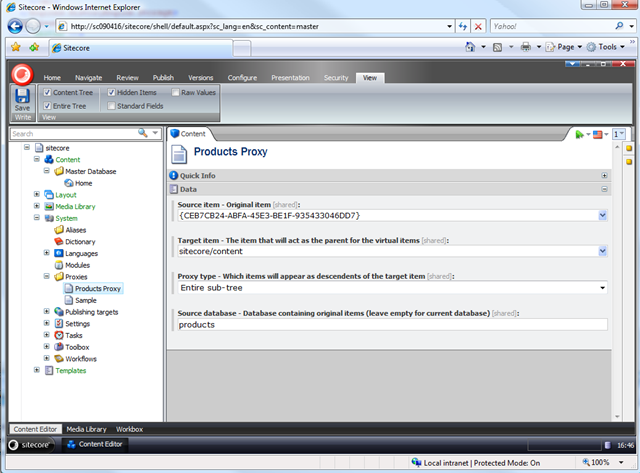This screenshot has height=473, width=640.
Task: Click the IE Back arrow button
Action: 15,27
